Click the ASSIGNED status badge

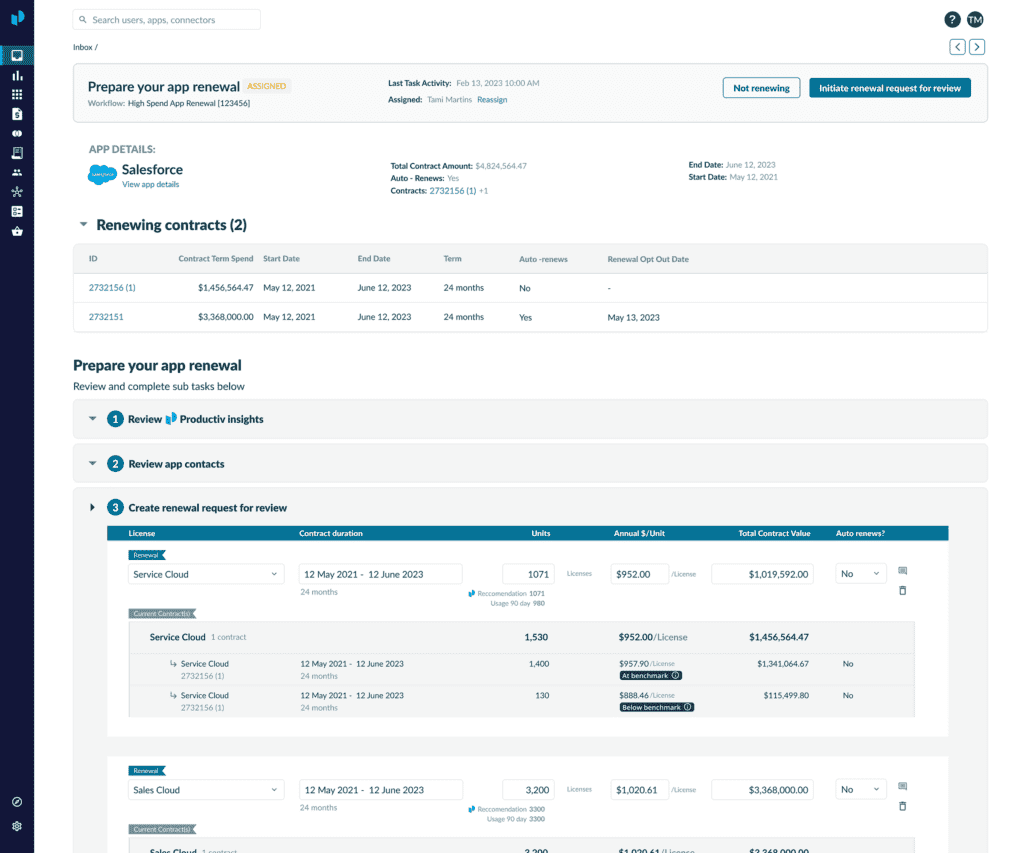coord(266,86)
